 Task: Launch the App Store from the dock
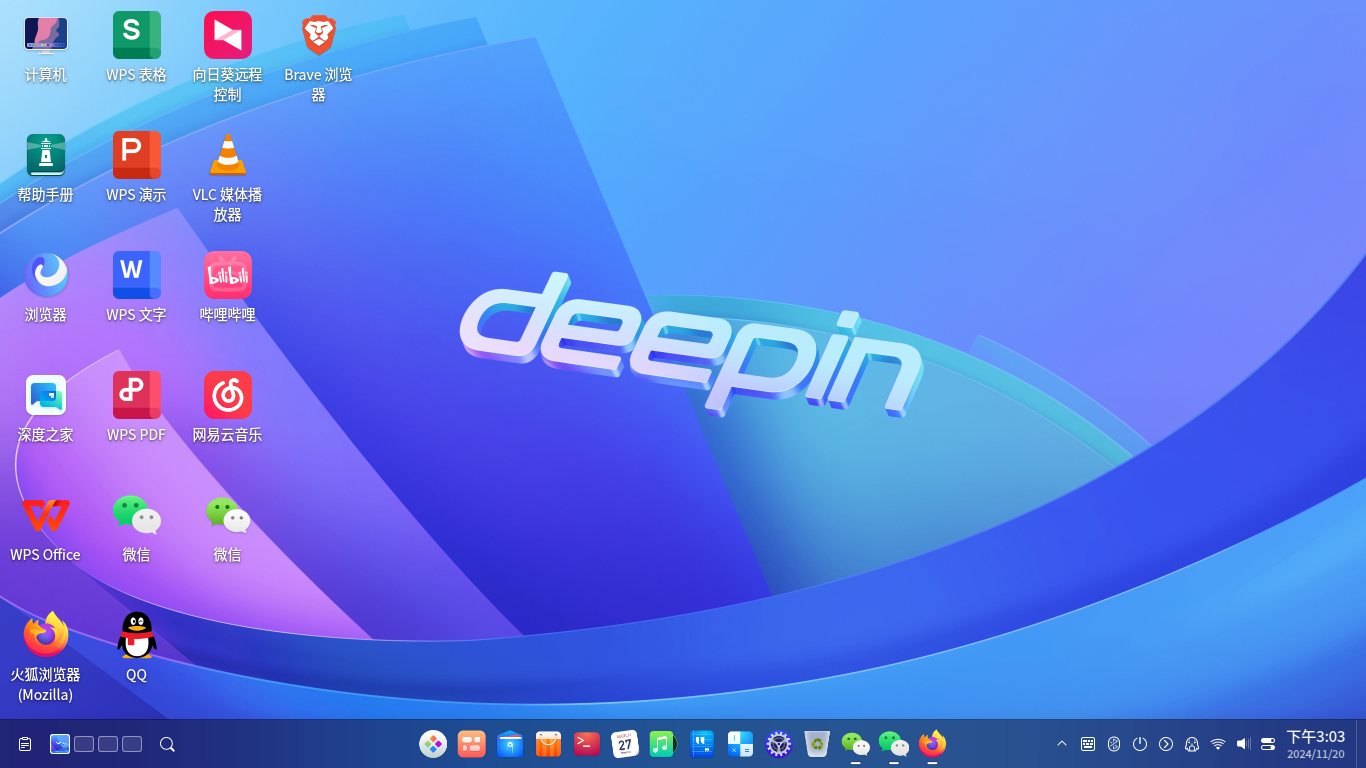coord(548,744)
